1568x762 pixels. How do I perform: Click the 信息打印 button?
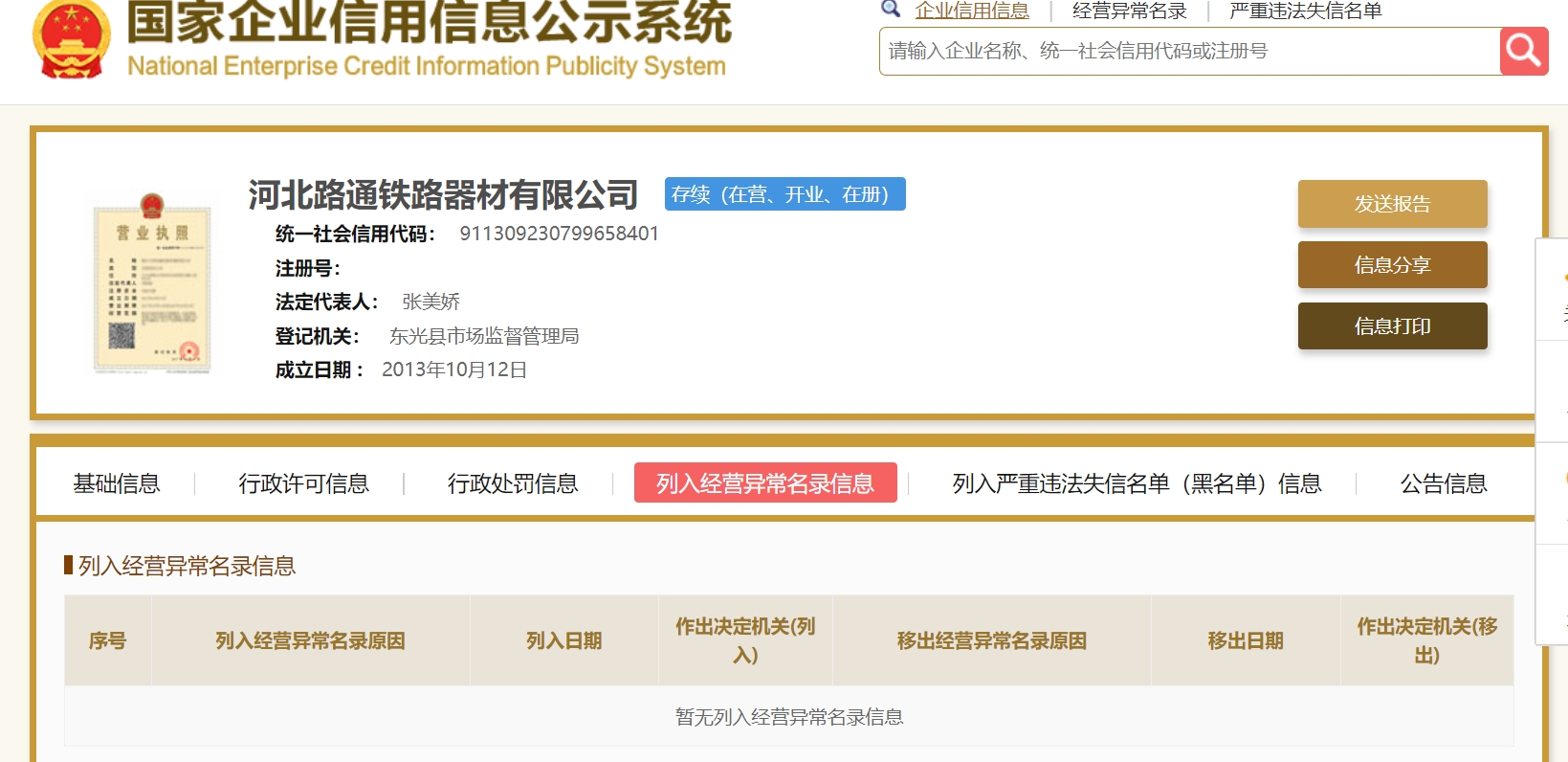tap(1392, 326)
